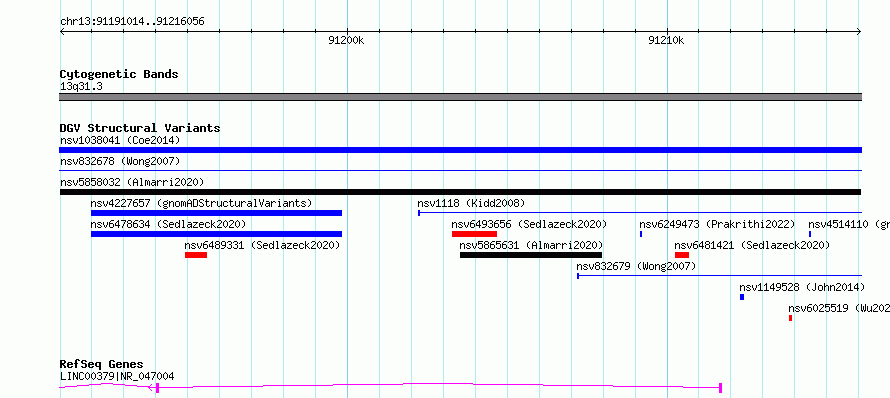Viewport: 890px width, 398px height.
Task: Click the LINC00379|NR_047004 gene label
Action: point(117,376)
